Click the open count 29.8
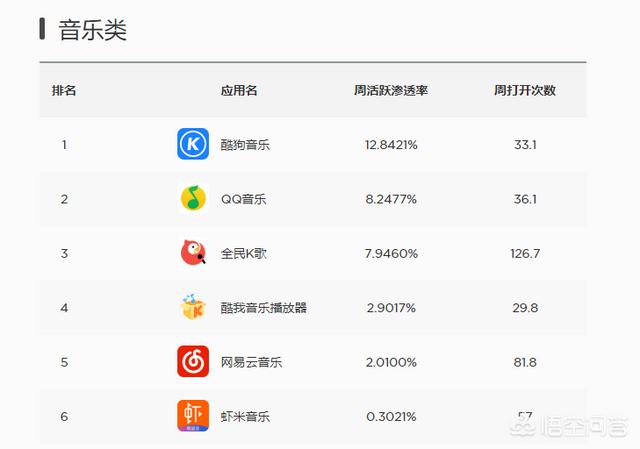Screen dimensions: 640x449 (x=525, y=308)
